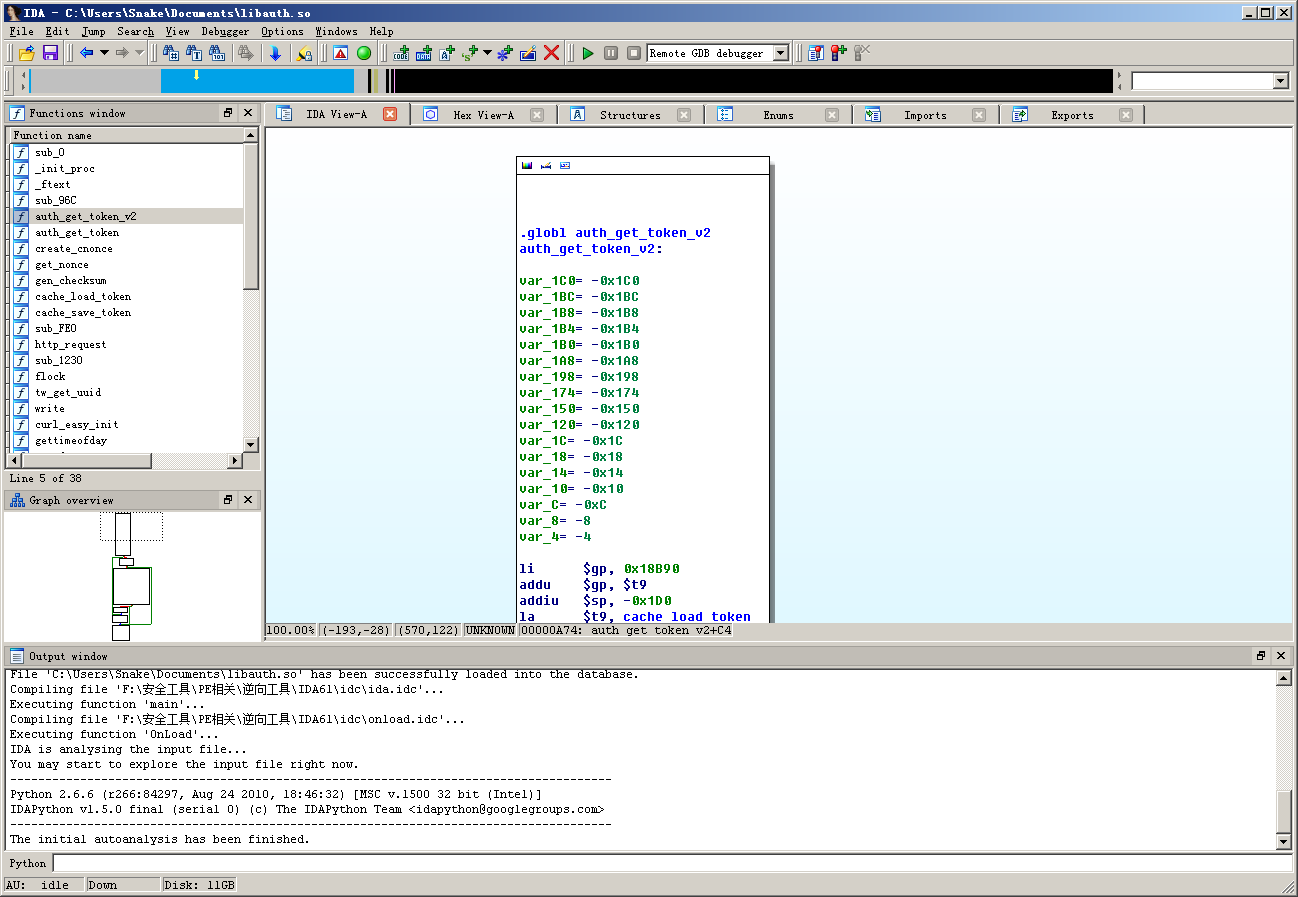1298x897 pixels.
Task: Open the Remote GDB debugger dropdown
Action: click(781, 53)
